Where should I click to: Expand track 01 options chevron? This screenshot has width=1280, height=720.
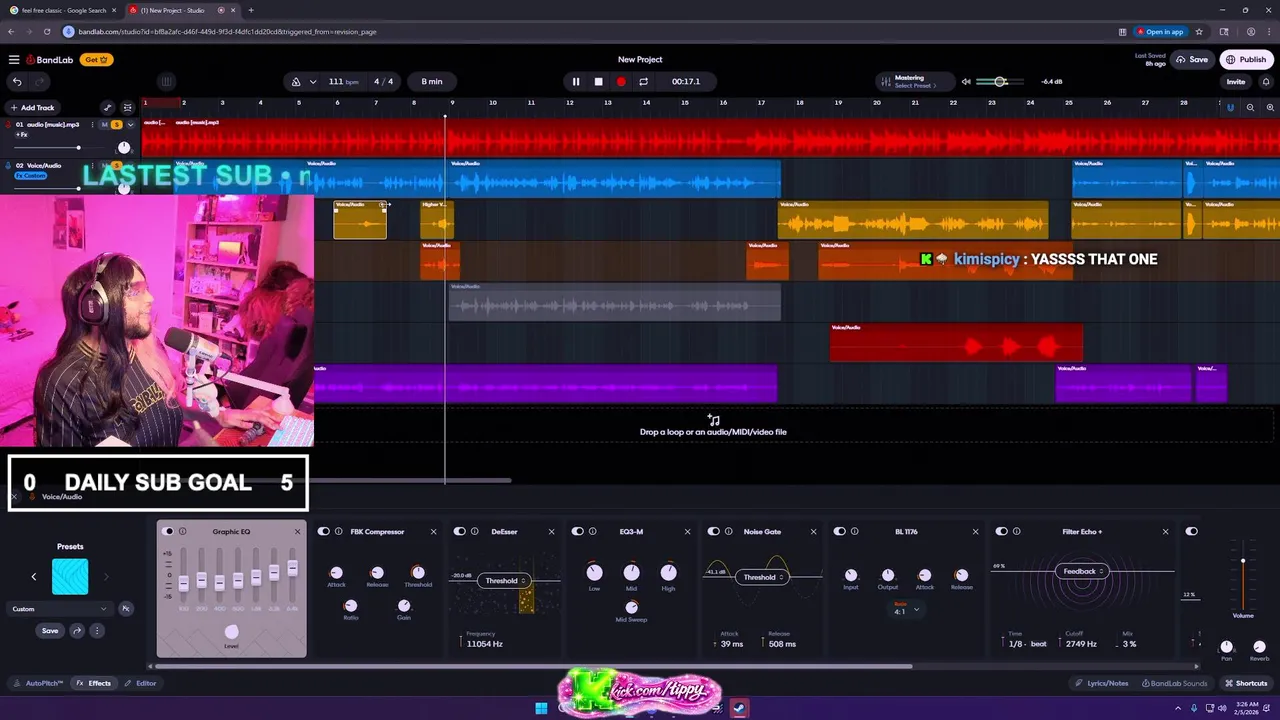[x=130, y=125]
